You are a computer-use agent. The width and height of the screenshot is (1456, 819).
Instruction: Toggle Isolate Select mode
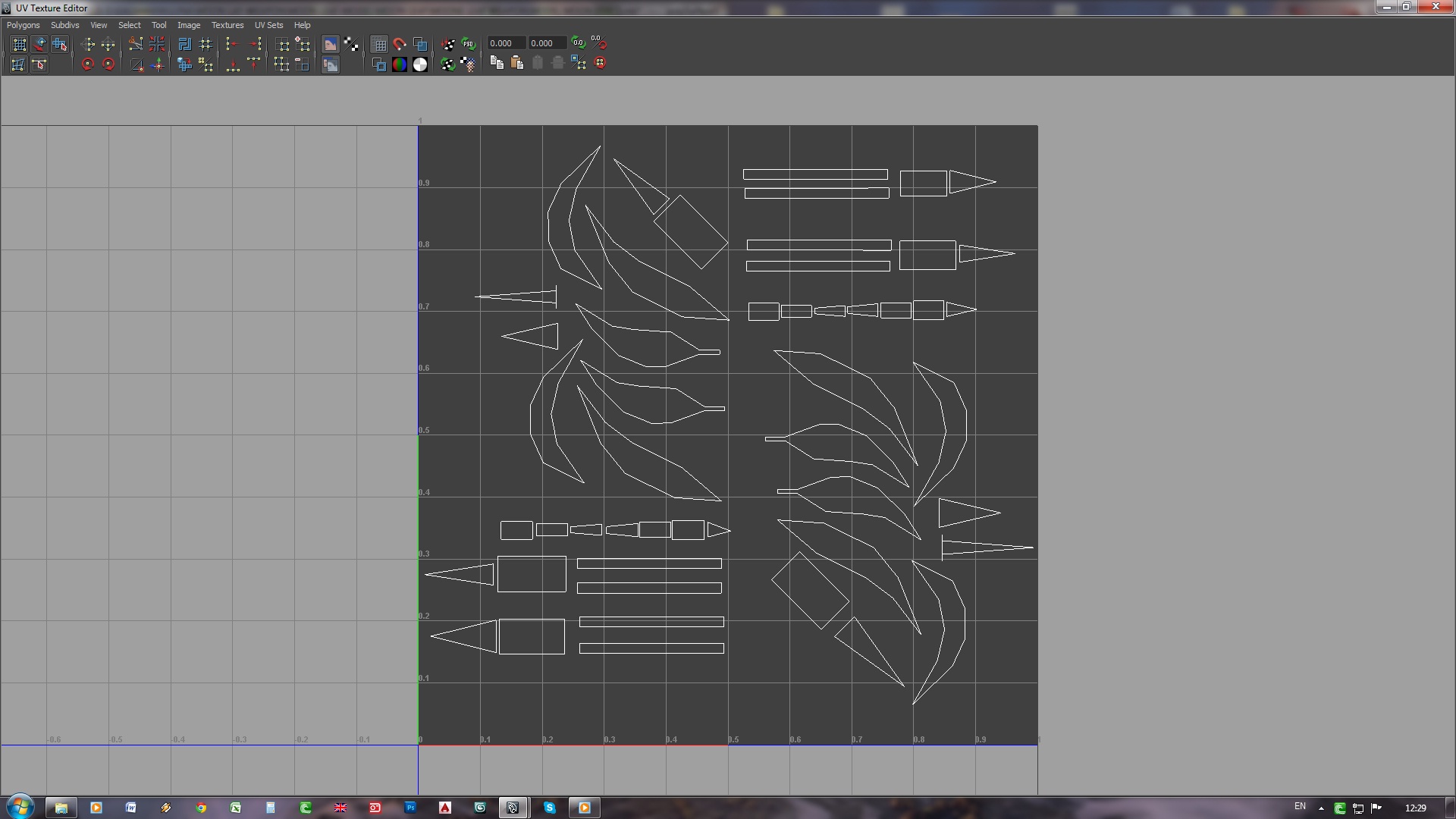coord(281,44)
